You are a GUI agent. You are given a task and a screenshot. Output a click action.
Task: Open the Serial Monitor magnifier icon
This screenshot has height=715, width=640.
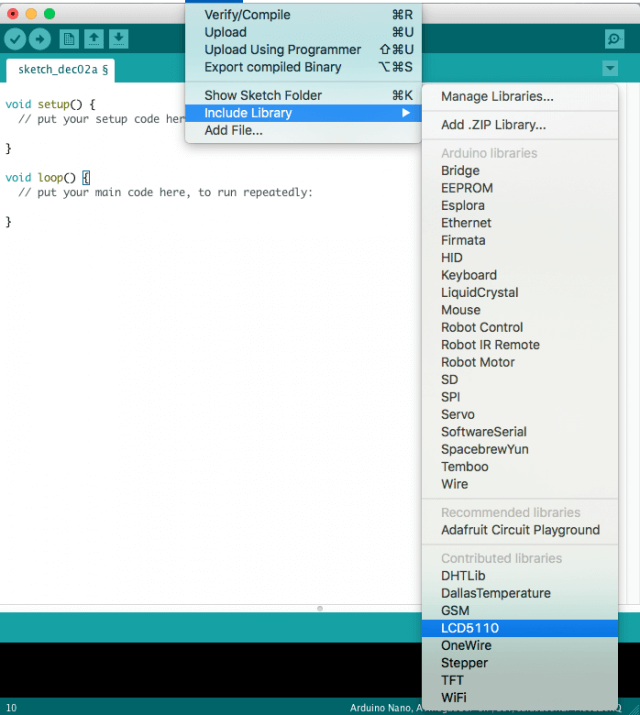pyautogui.click(x=614, y=39)
